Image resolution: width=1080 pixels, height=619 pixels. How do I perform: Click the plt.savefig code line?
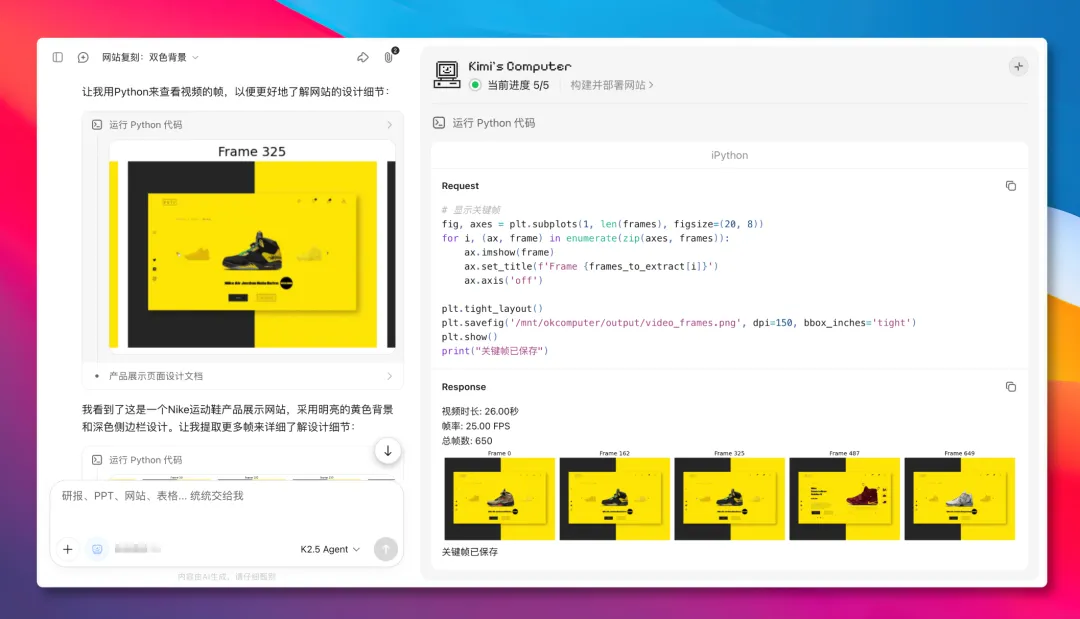click(x=679, y=322)
